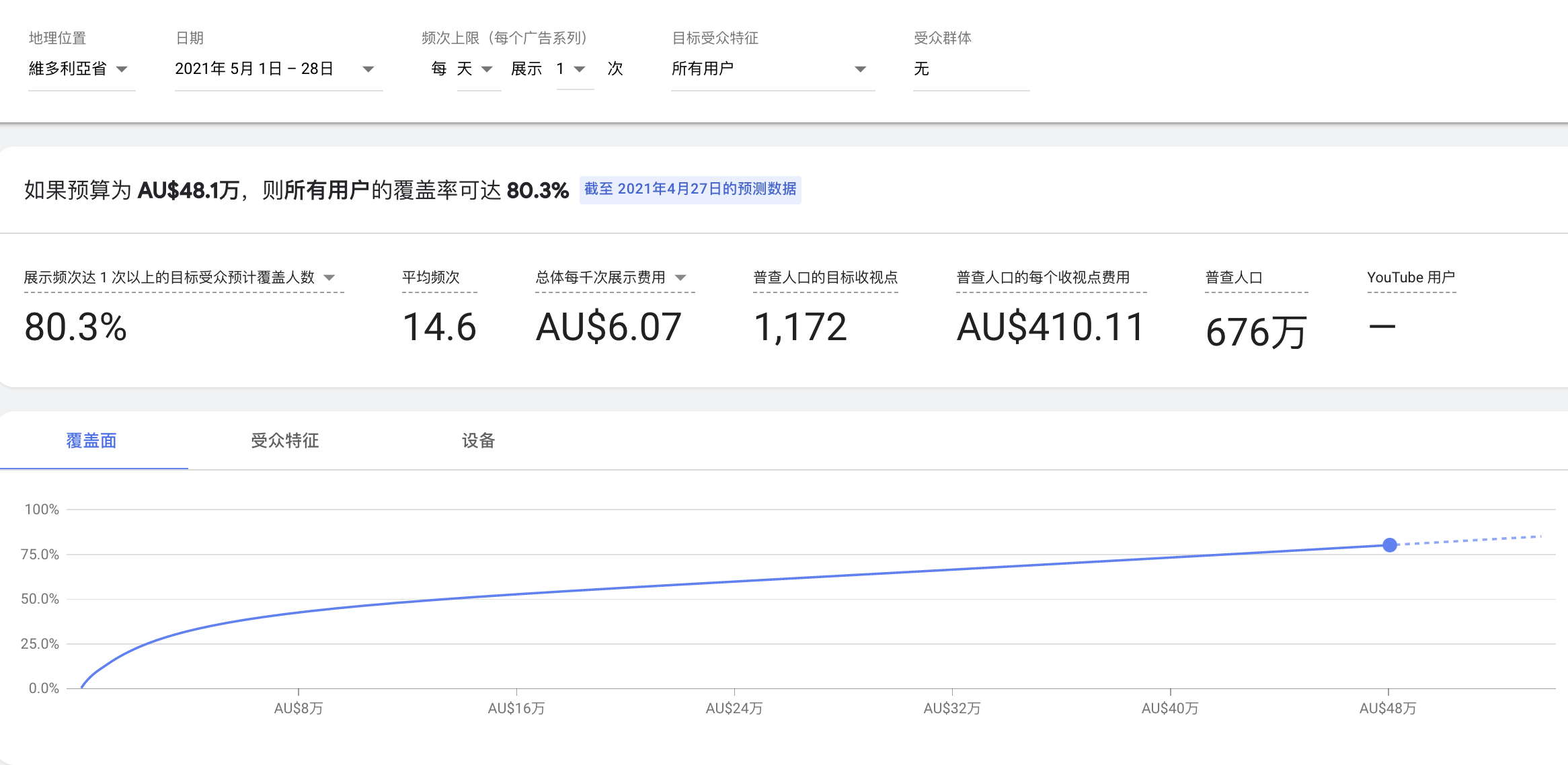Click the 1,172 target rating points value
The width and height of the screenshot is (1568, 765).
pos(800,327)
